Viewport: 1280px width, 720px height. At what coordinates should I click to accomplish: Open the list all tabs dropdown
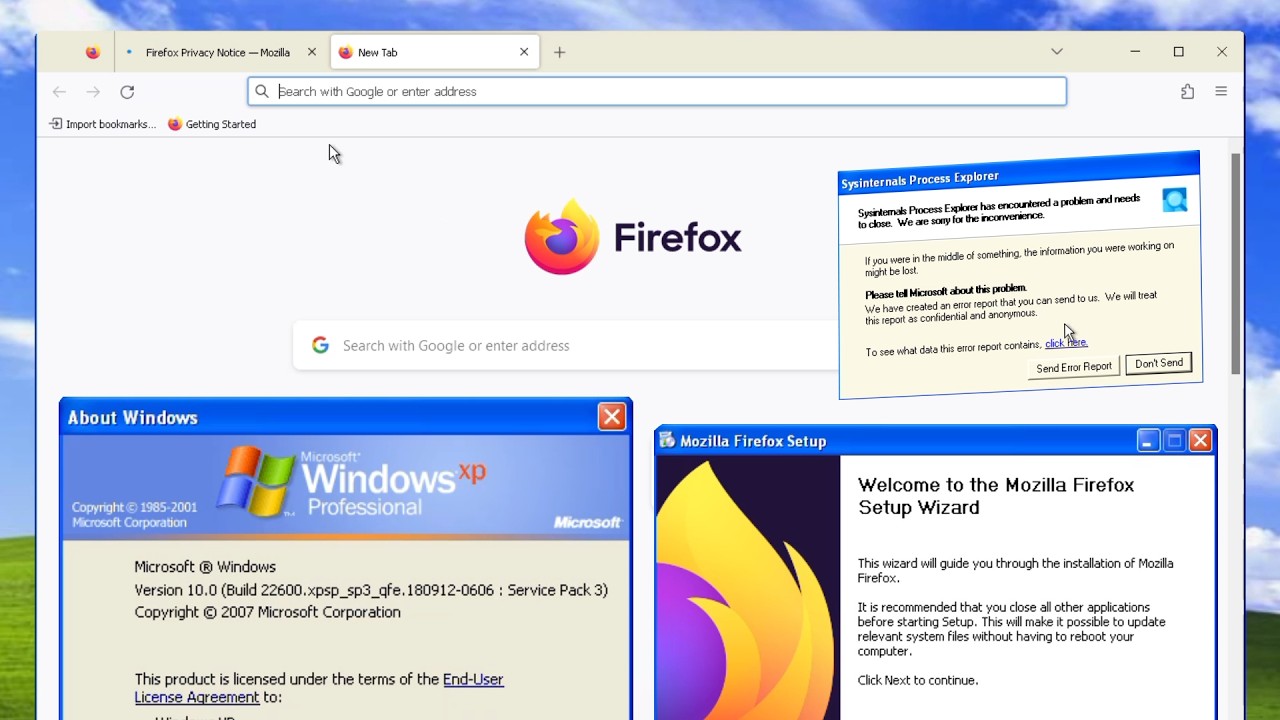[x=1056, y=52]
